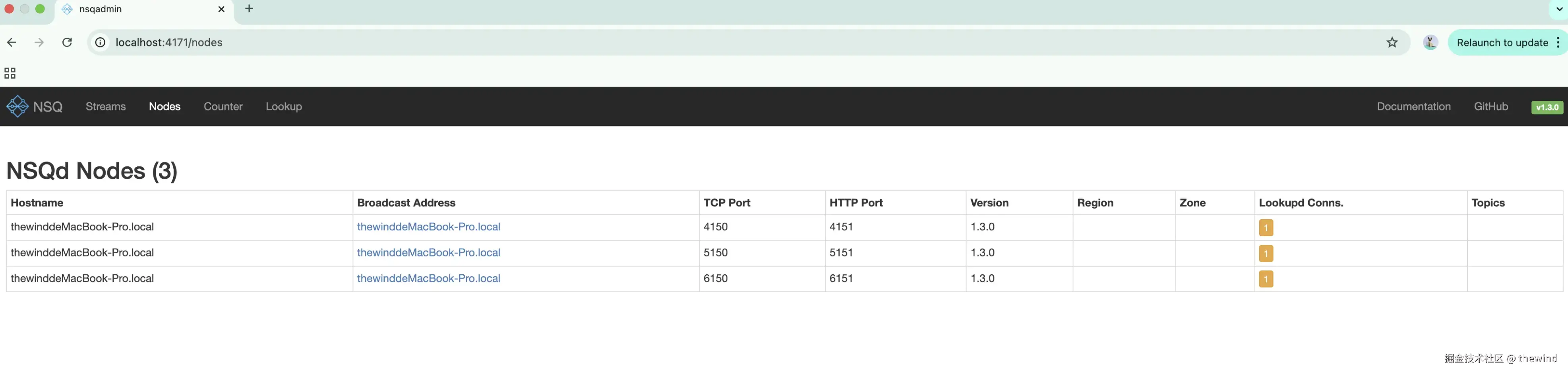Open the Documentation link
The width and height of the screenshot is (1568, 374).
click(1413, 106)
